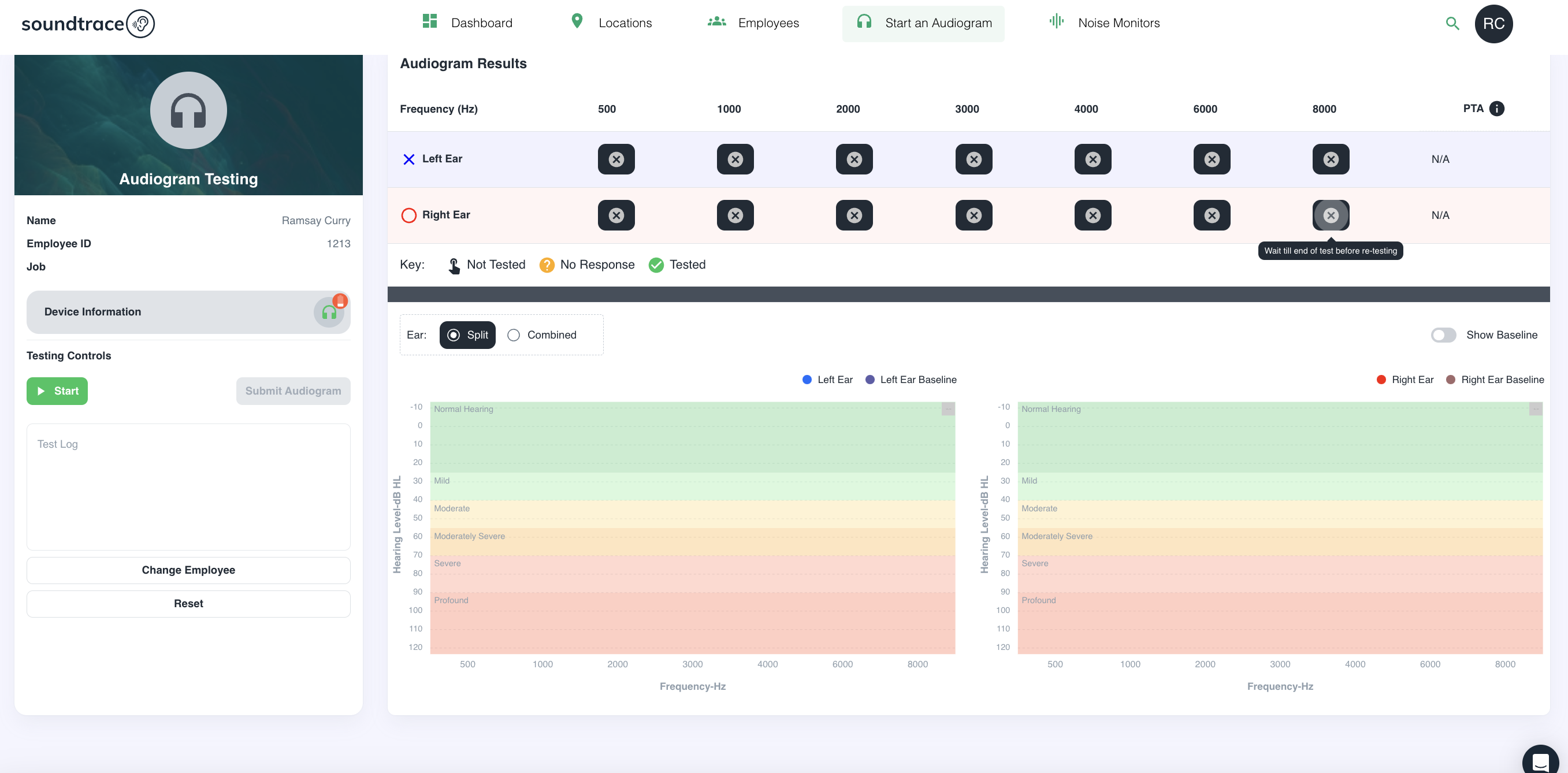This screenshot has width=1568, height=773.
Task: Select the Split ear radio option
Action: point(467,335)
